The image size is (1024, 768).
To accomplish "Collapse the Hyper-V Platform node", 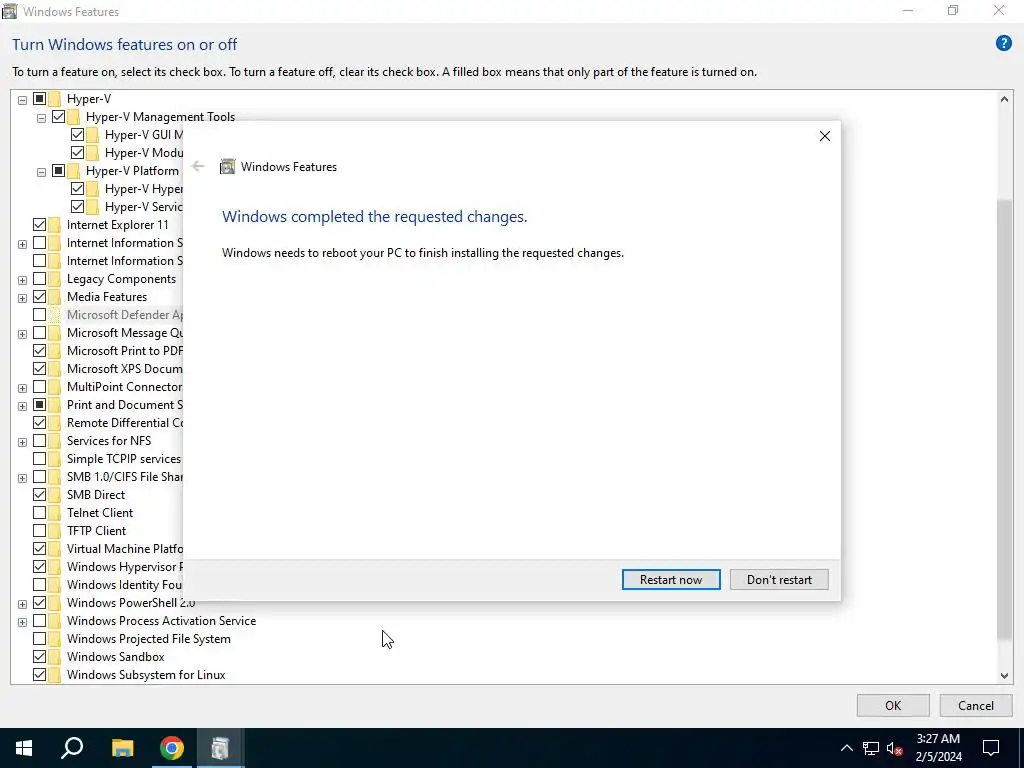I will (41, 172).
